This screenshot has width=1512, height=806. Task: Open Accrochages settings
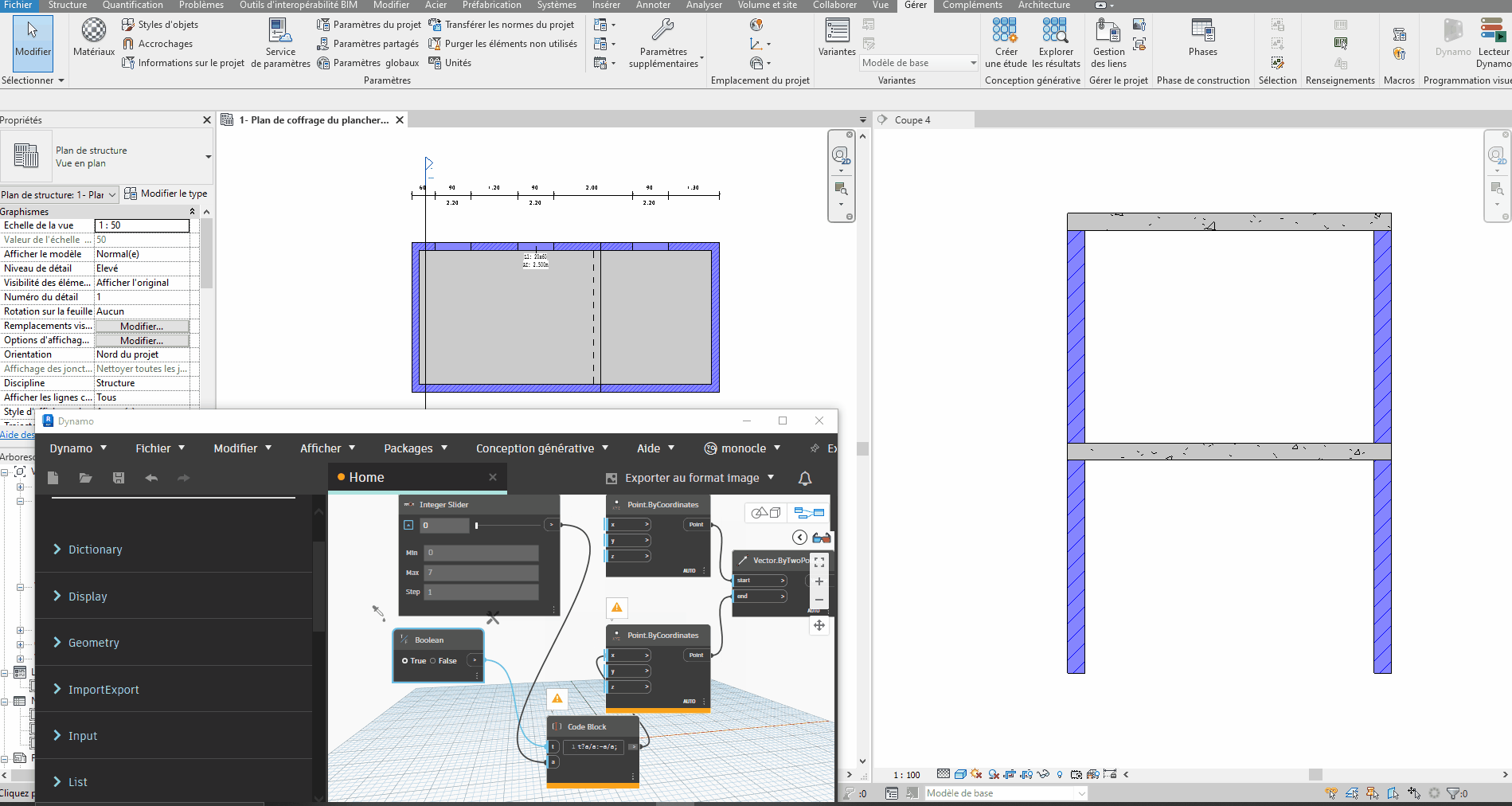pos(157,44)
